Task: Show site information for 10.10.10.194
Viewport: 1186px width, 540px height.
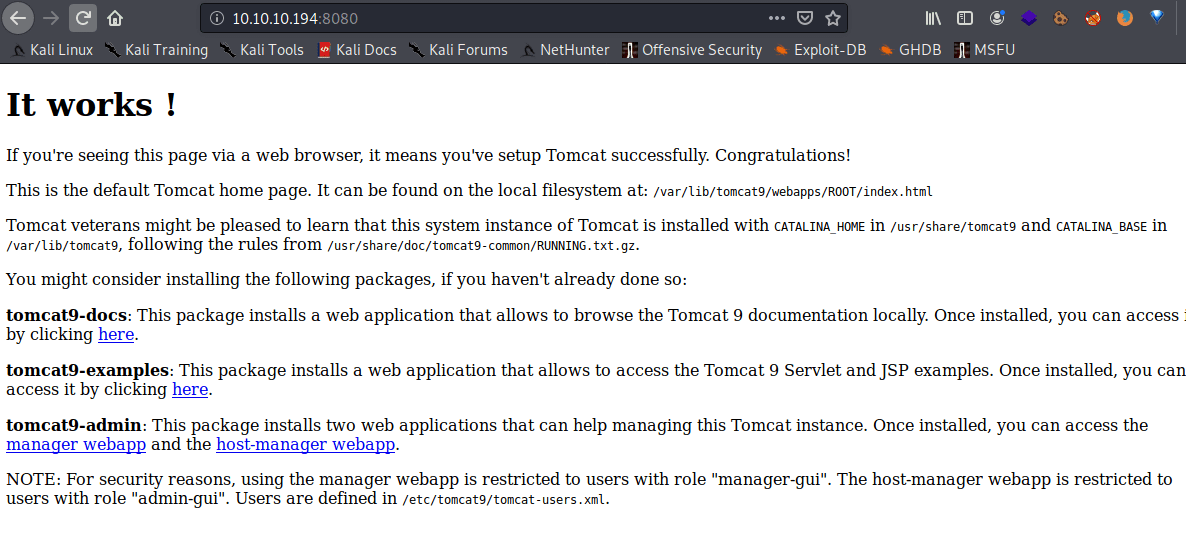Action: tap(216, 18)
